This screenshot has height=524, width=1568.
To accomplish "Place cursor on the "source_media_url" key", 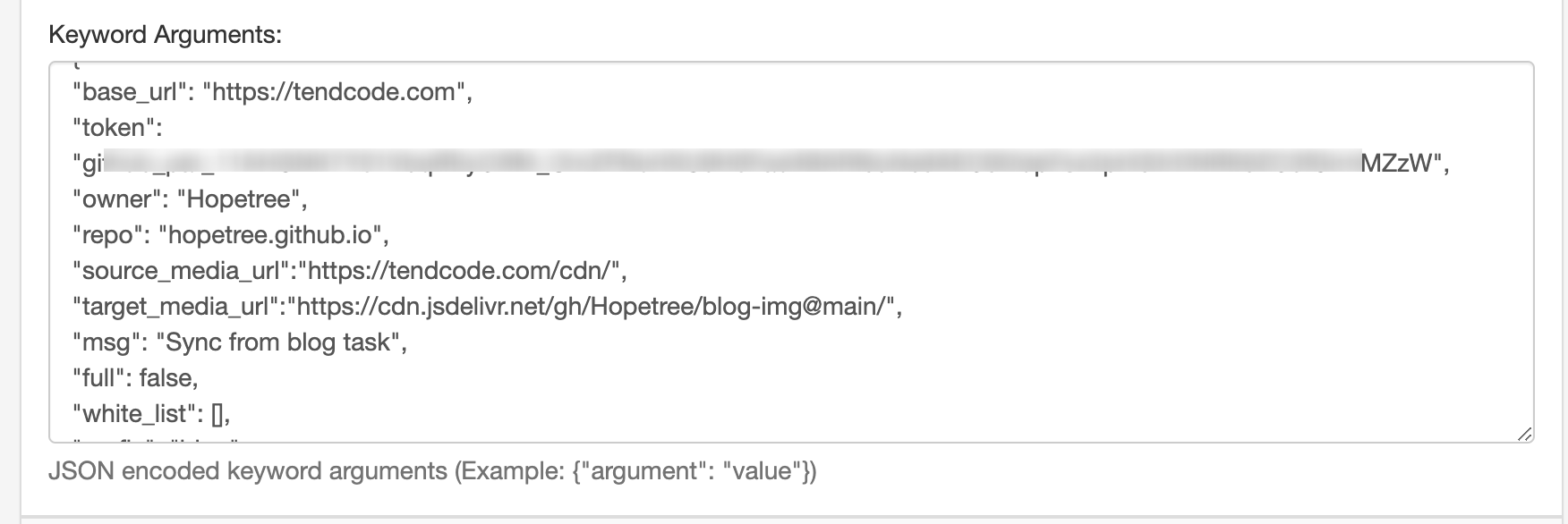I will point(182,271).
